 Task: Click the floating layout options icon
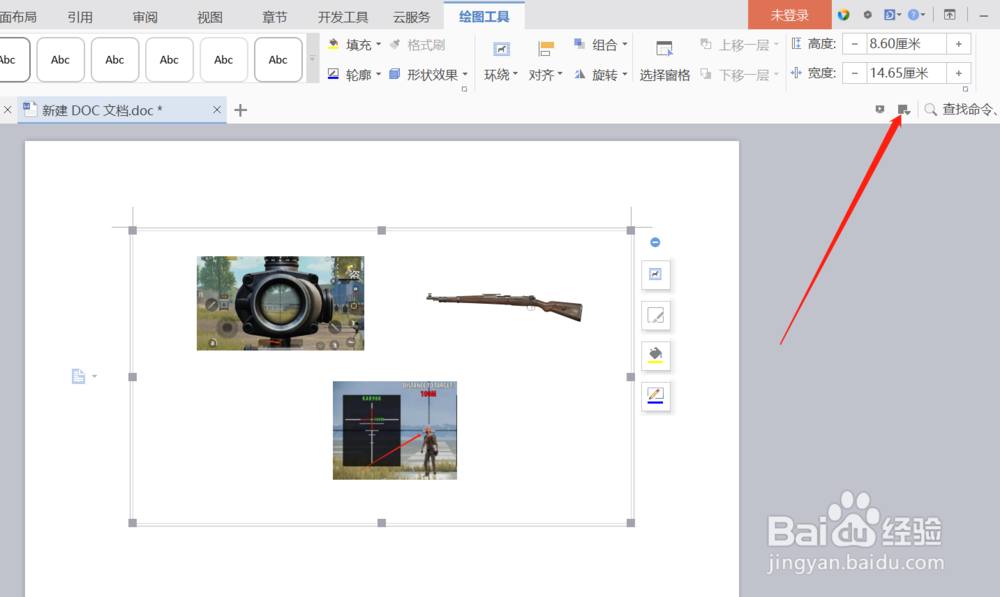coord(656,274)
